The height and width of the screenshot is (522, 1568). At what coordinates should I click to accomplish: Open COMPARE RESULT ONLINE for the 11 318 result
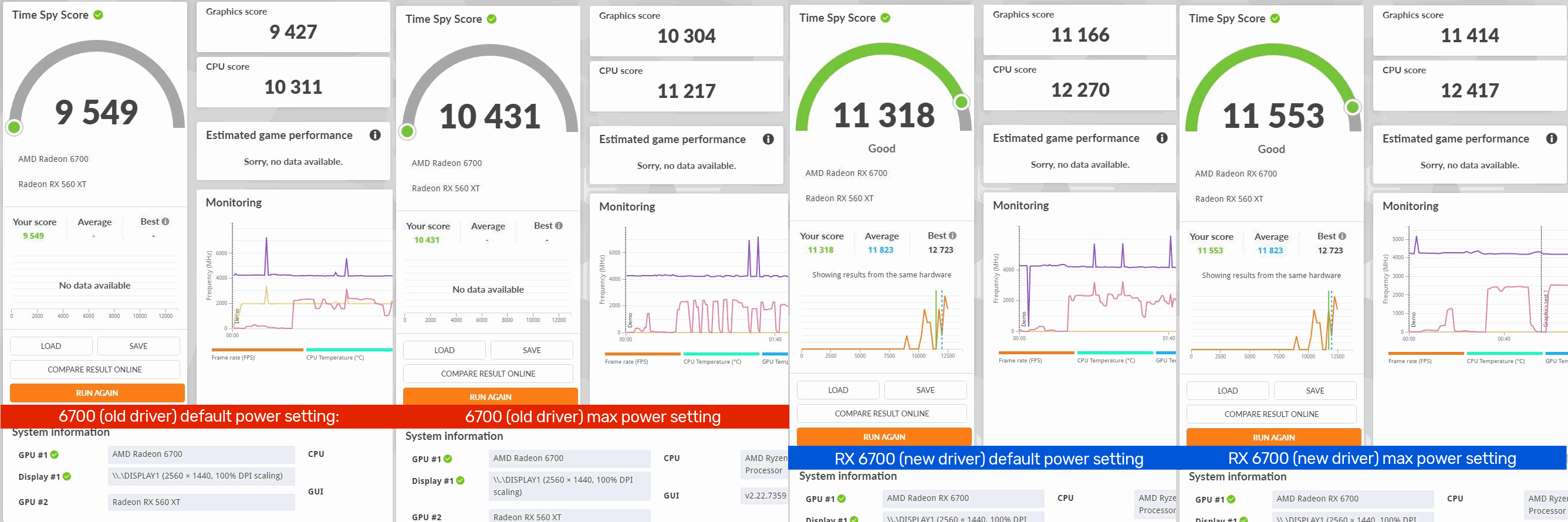coord(882,413)
